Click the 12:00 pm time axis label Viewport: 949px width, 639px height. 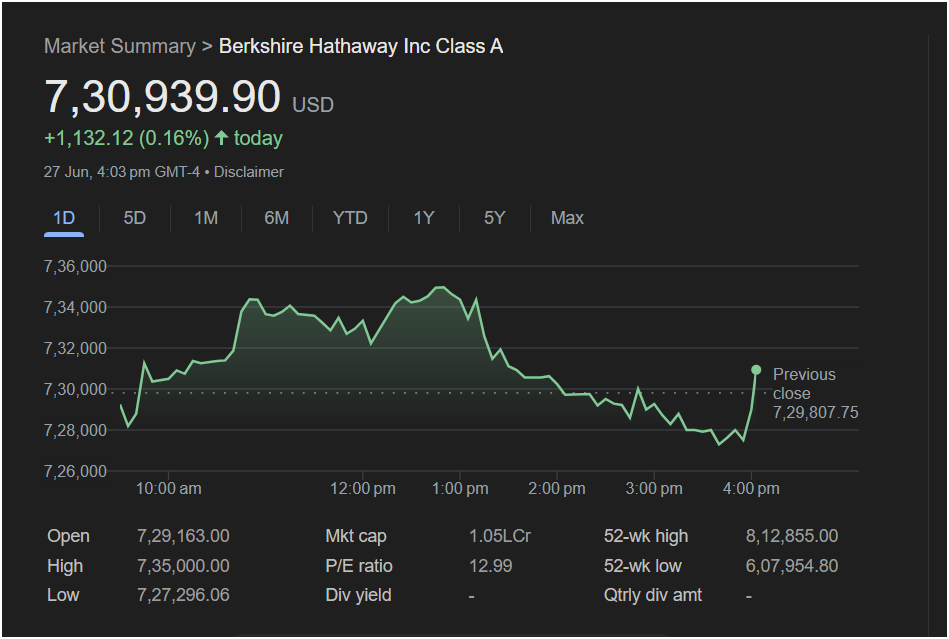(x=363, y=488)
